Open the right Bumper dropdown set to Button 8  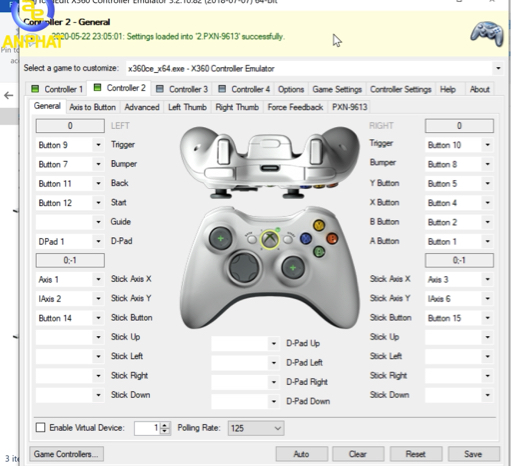pyautogui.click(x=487, y=164)
